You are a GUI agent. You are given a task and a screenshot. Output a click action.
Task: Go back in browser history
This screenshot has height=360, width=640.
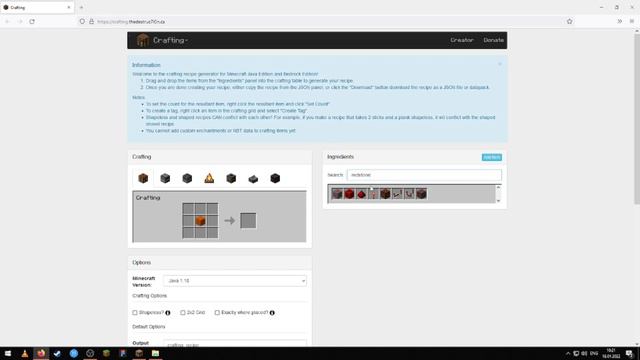click(x=7, y=22)
